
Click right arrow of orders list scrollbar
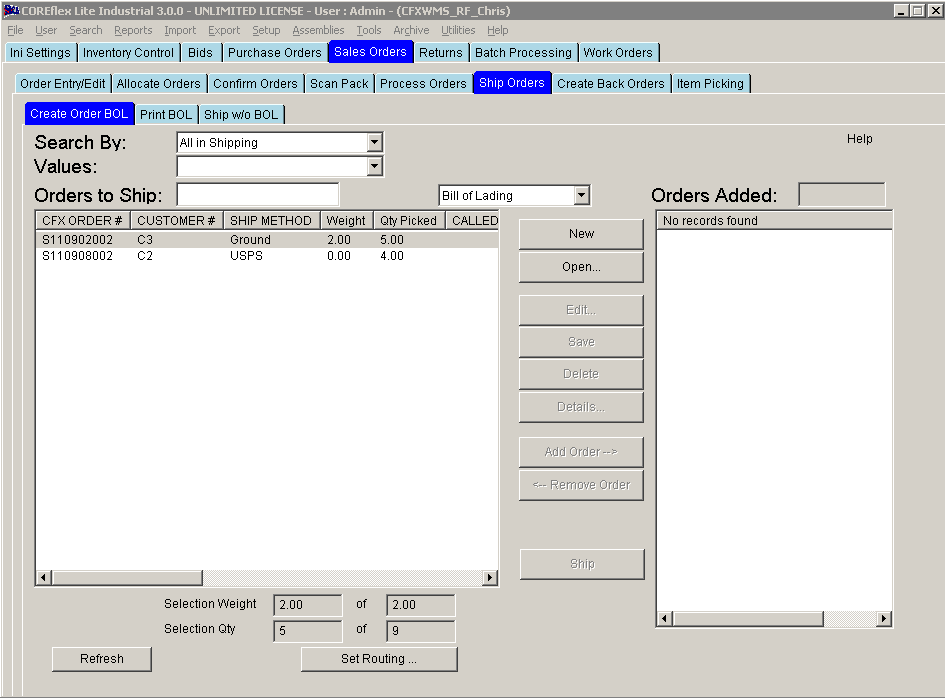[490, 577]
